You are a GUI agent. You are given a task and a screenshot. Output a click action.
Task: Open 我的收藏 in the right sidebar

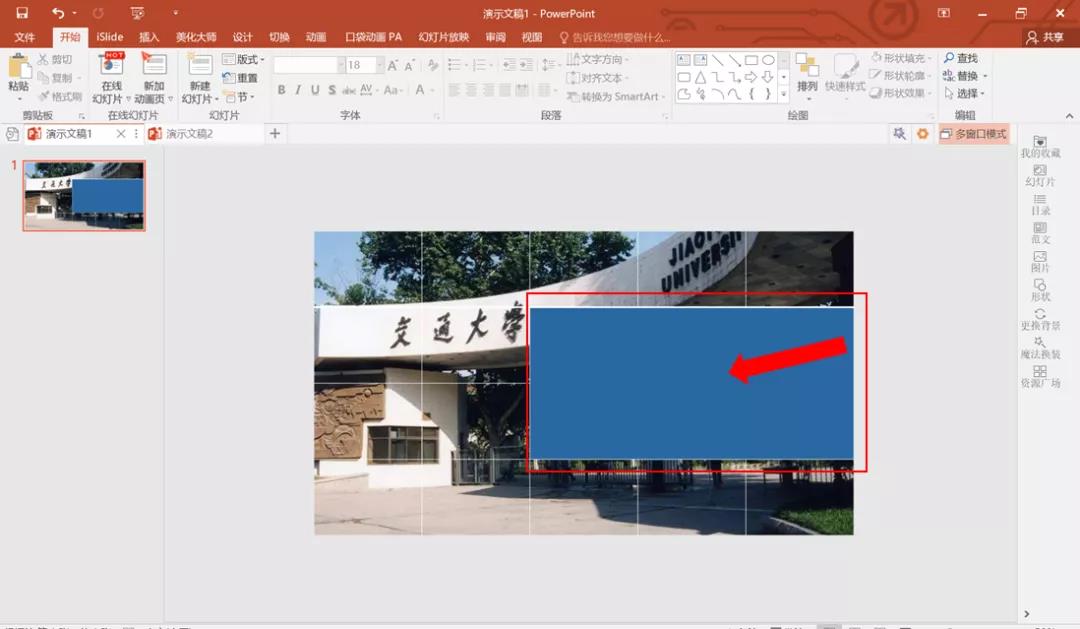pos(1040,147)
